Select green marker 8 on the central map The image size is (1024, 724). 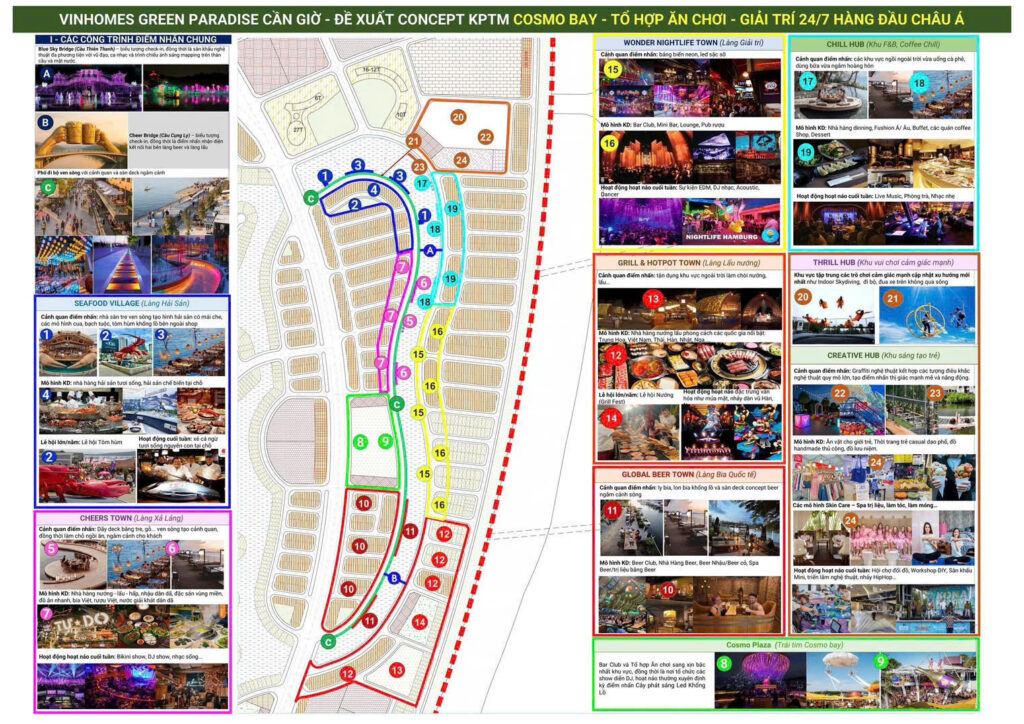click(x=360, y=441)
